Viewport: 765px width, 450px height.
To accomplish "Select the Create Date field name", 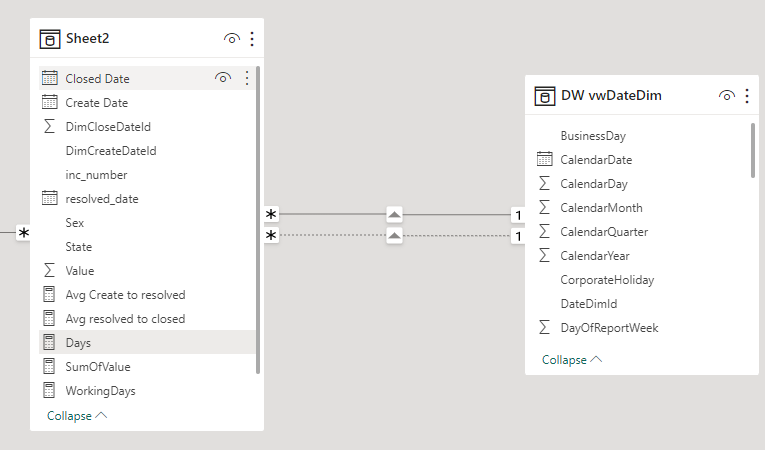I will [x=97, y=102].
